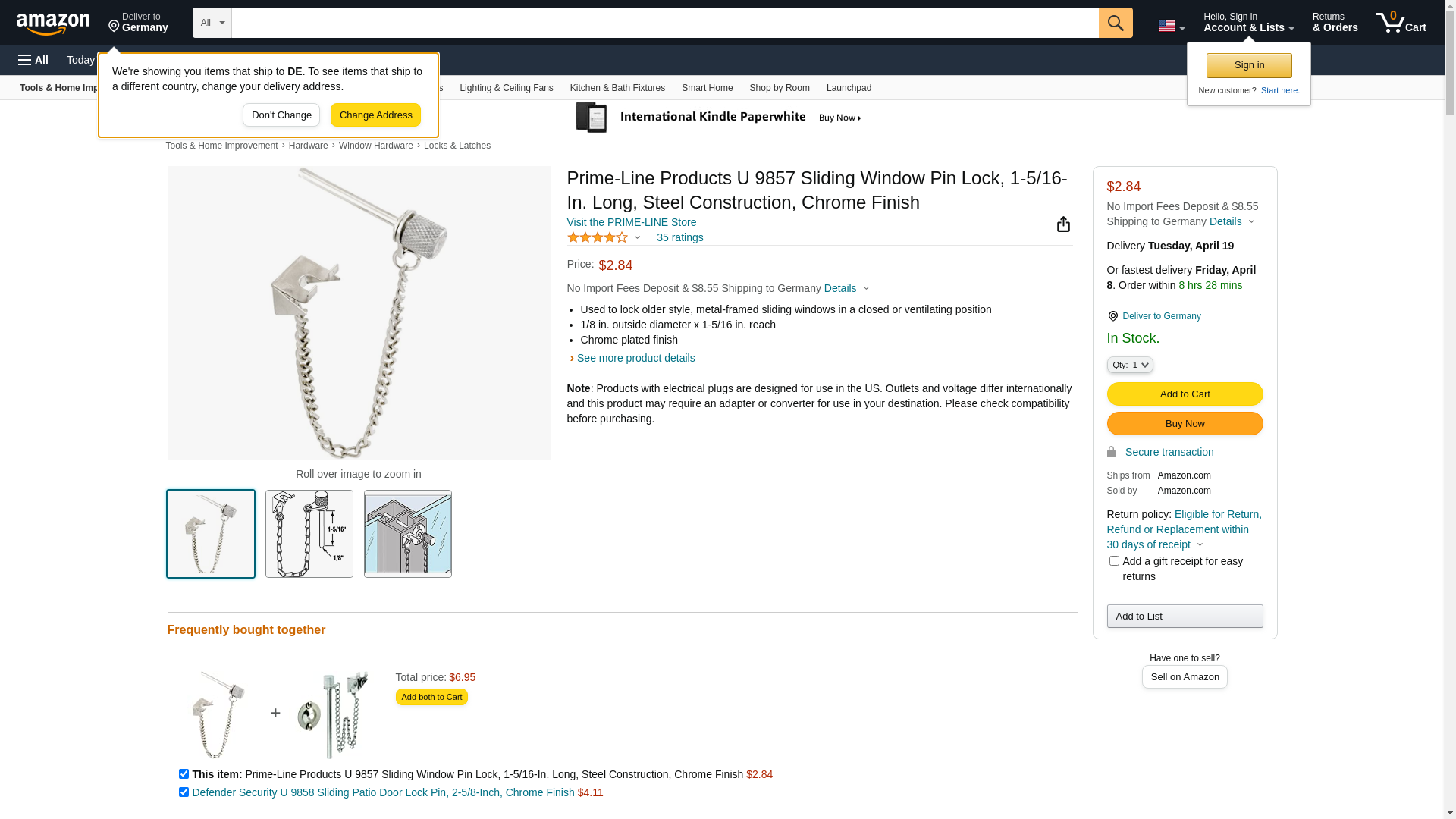Click the search magnifier button
This screenshot has width=1456, height=819.
[1116, 23]
